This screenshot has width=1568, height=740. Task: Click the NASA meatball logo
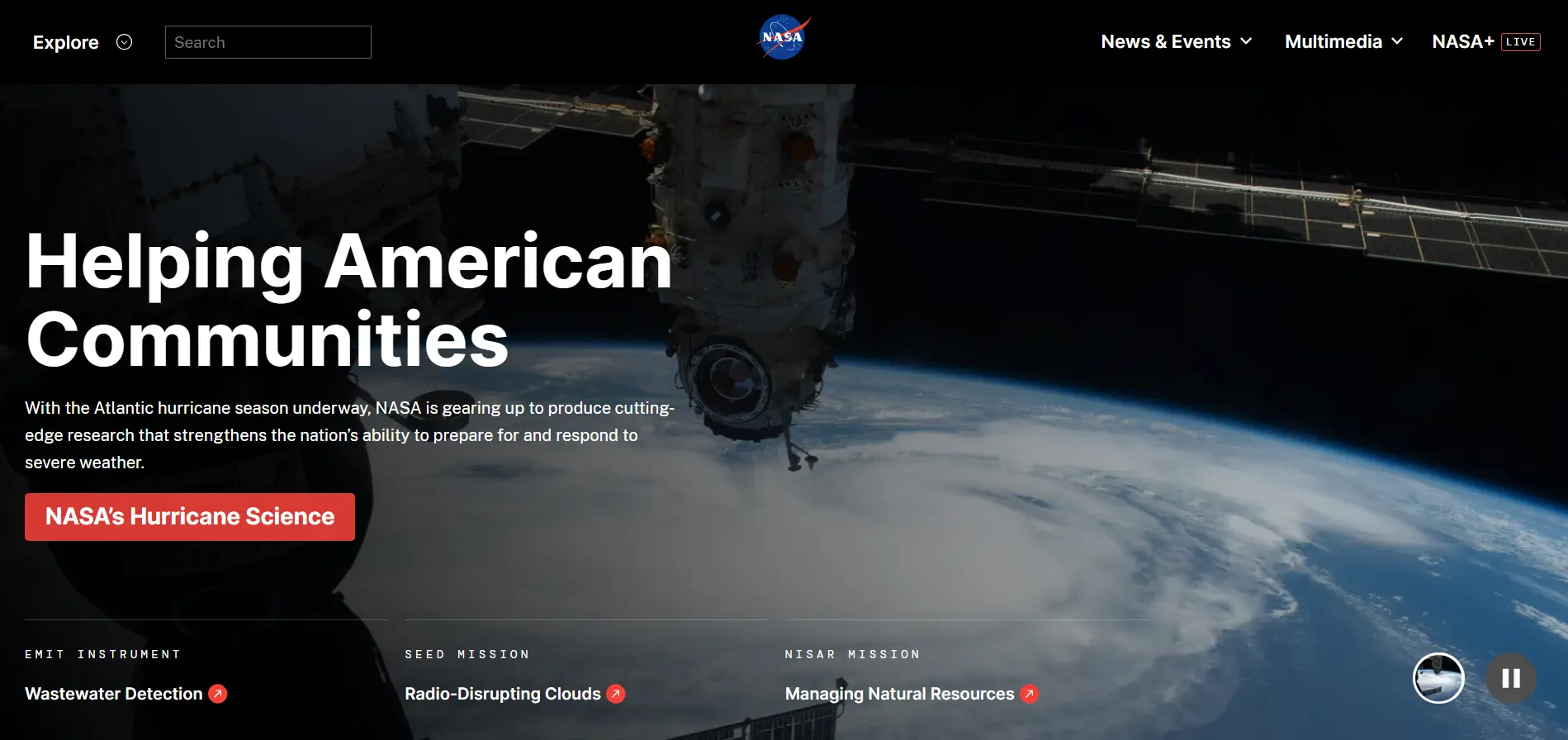[784, 38]
